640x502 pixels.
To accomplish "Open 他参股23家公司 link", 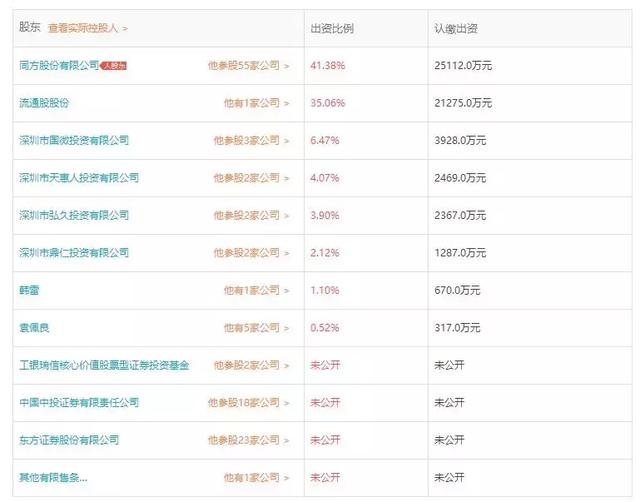I will pyautogui.click(x=248, y=440).
